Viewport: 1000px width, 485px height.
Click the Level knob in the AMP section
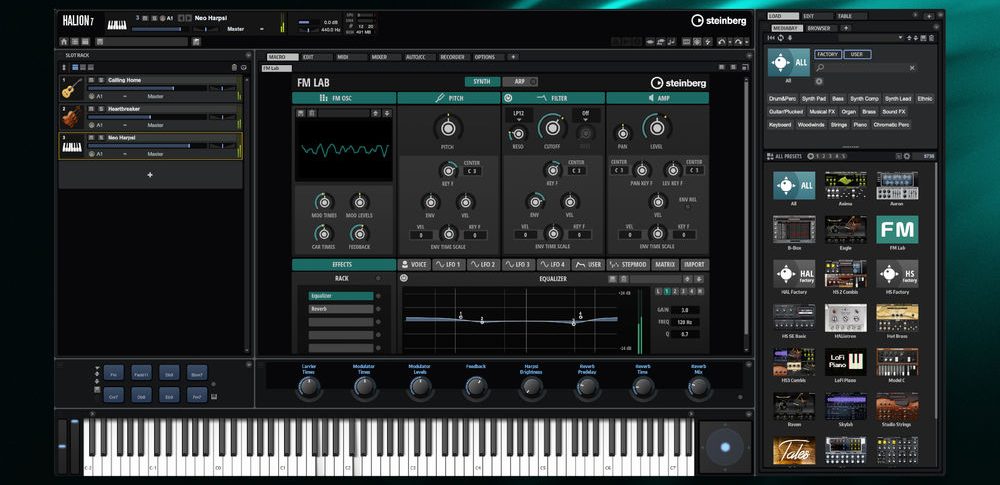tap(657, 127)
